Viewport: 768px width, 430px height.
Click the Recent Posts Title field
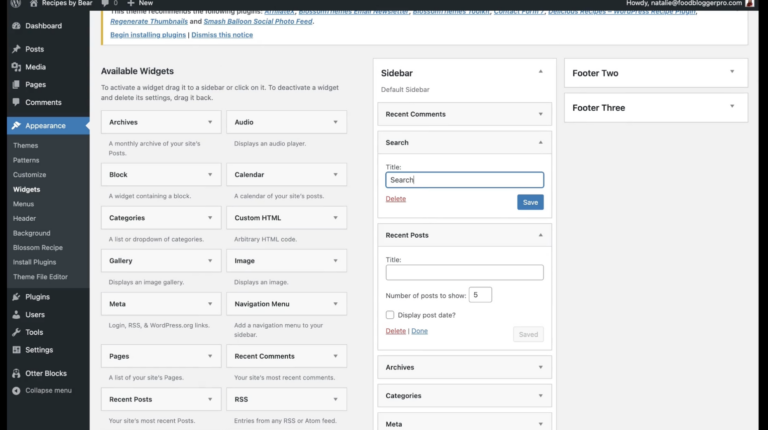click(x=464, y=272)
